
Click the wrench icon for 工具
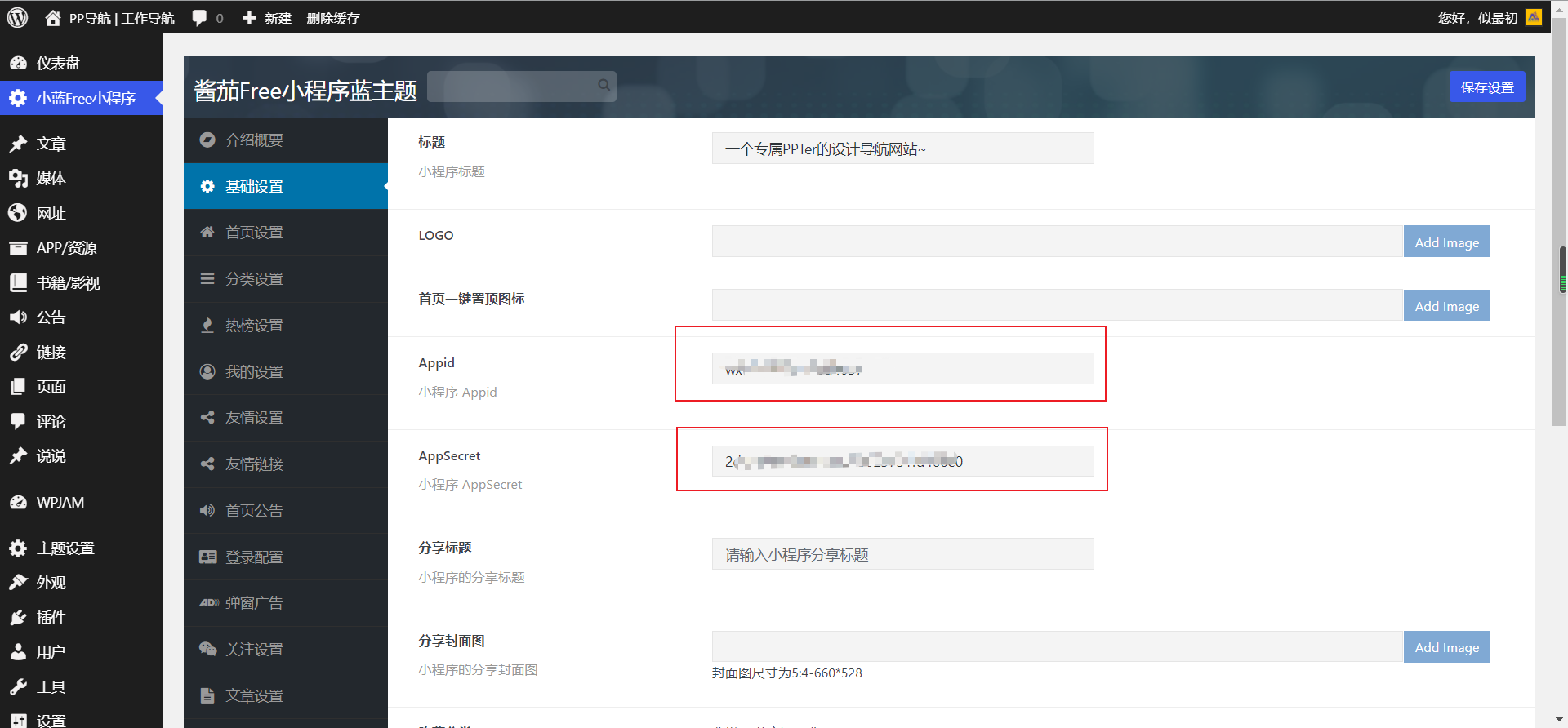(18, 686)
